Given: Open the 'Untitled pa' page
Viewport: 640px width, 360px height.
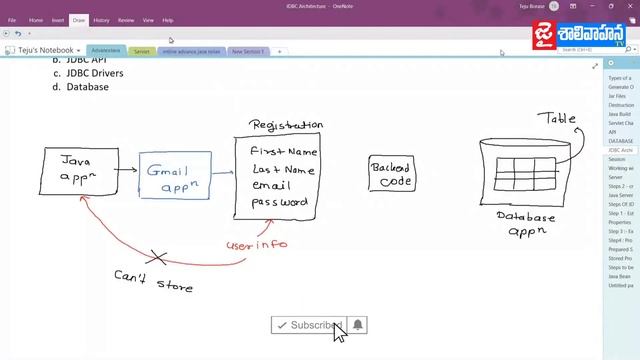Looking at the screenshot, I should click(620, 285).
